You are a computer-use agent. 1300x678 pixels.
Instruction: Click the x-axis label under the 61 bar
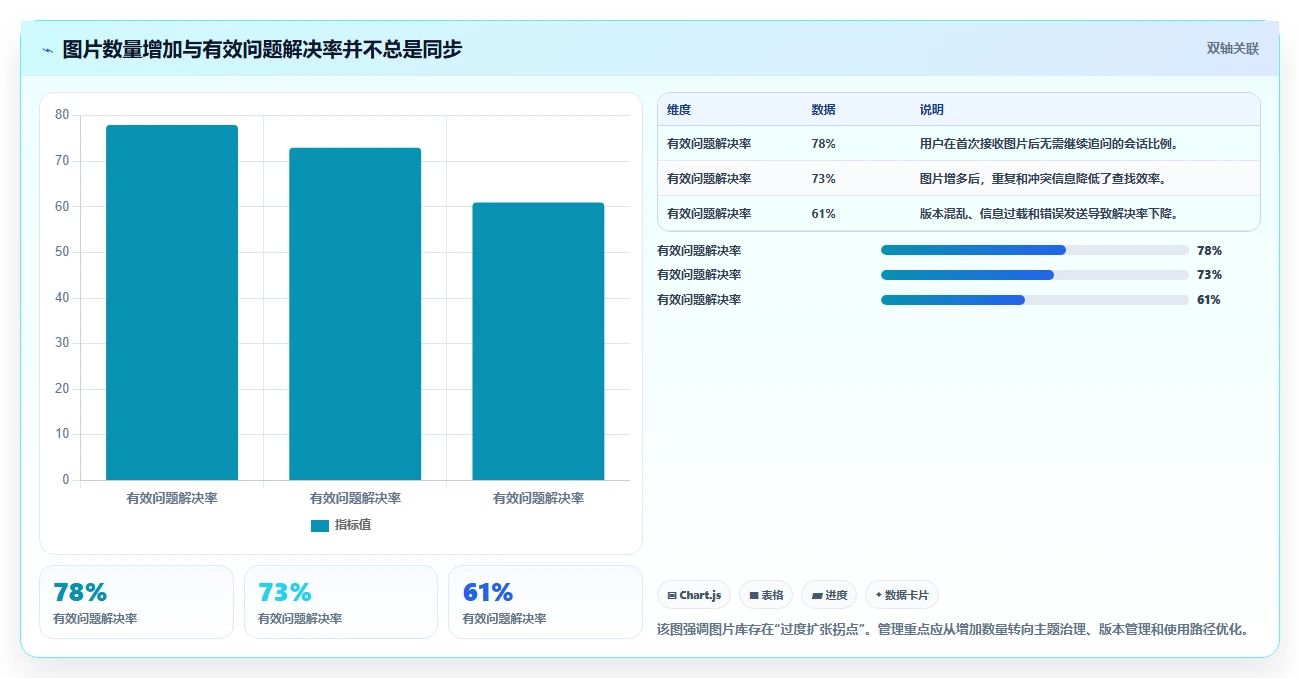(x=538, y=498)
